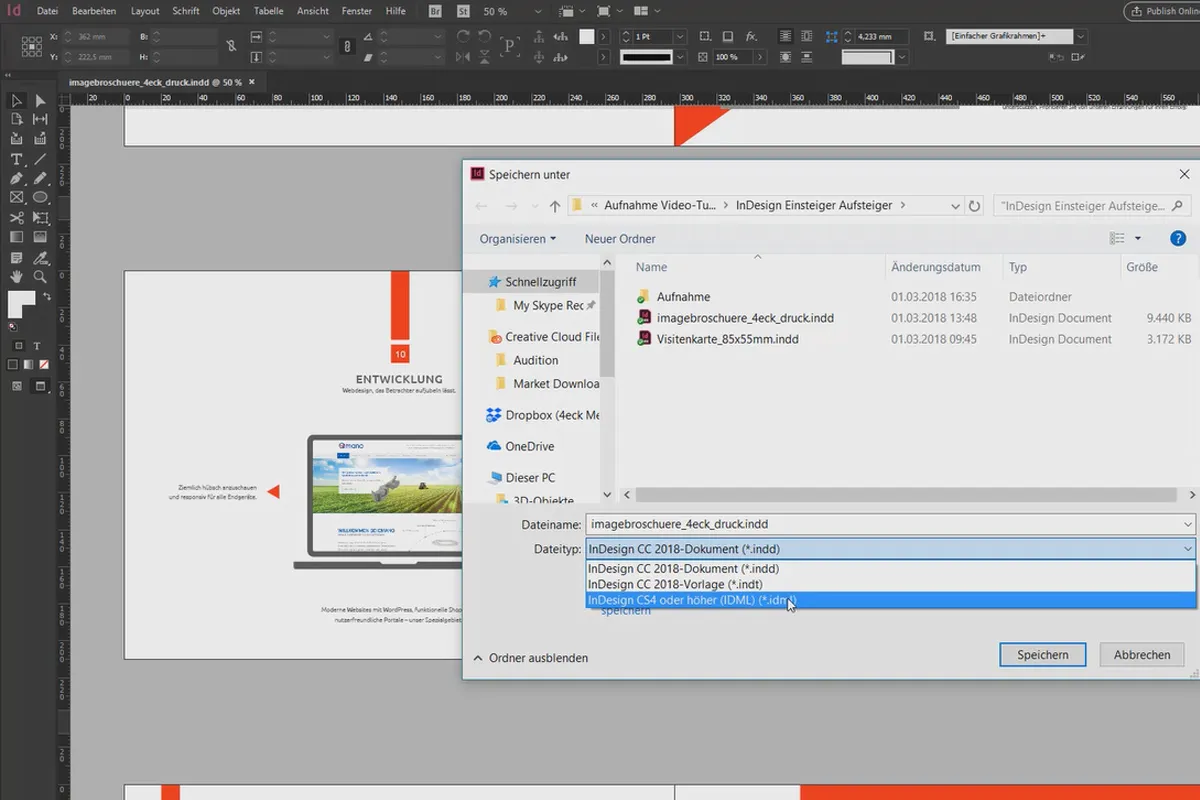Open the Dateityp dropdown arrow
Viewport: 1200px width, 800px height.
tap(1187, 549)
